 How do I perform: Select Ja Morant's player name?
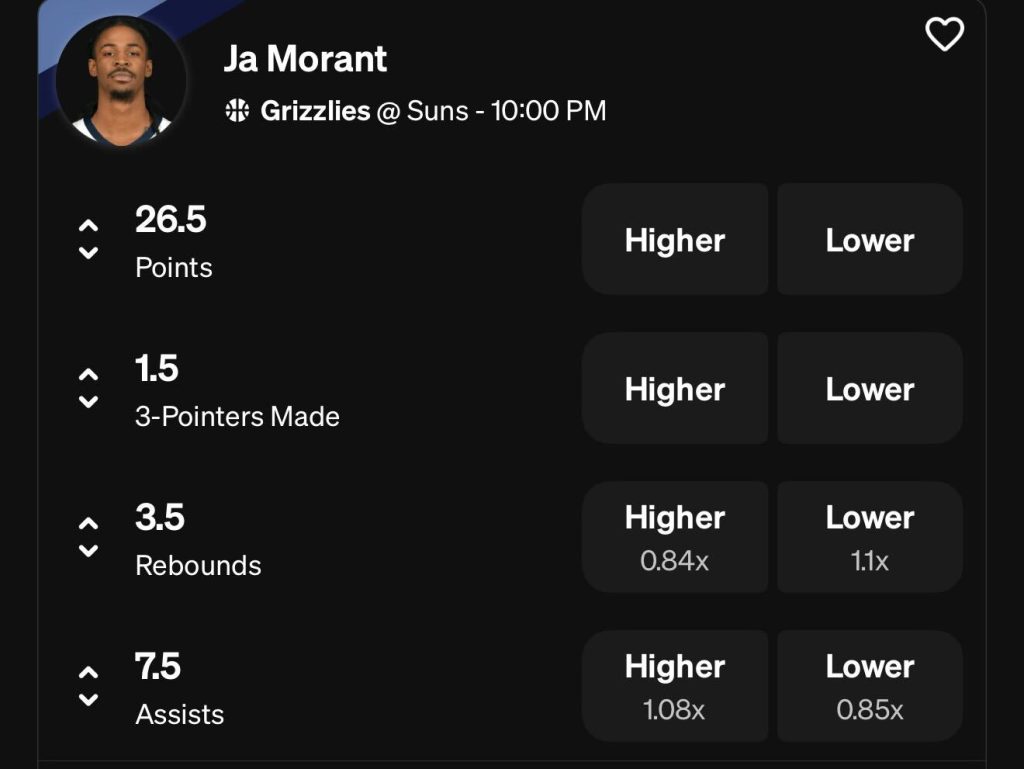pyautogui.click(x=305, y=58)
